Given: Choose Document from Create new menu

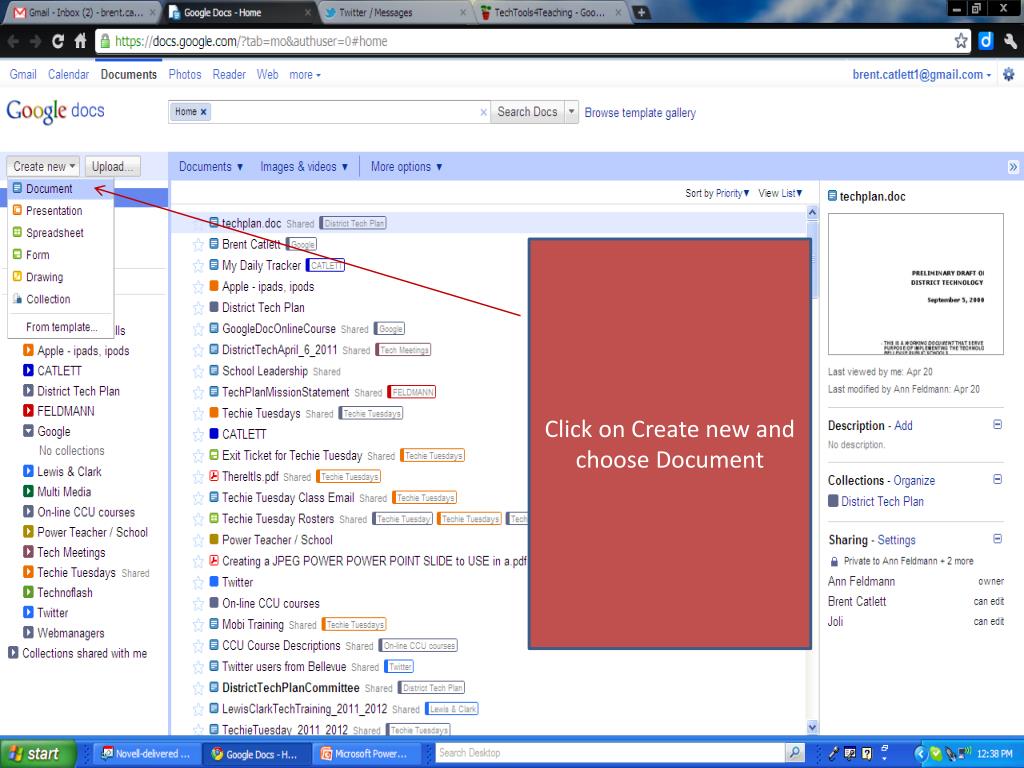Looking at the screenshot, I should pos(60,189).
